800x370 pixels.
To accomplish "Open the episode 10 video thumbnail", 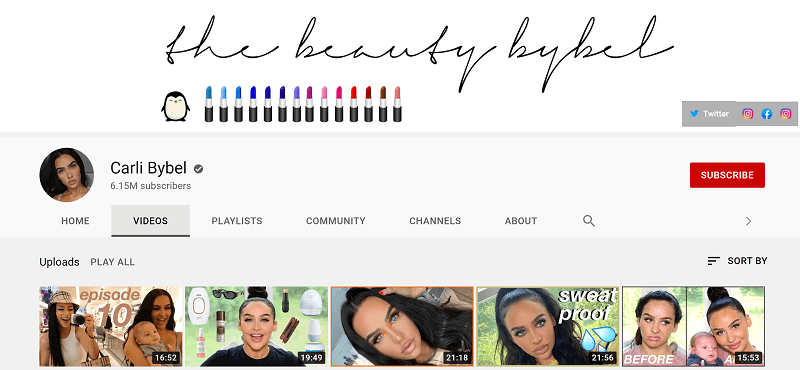I will click(x=111, y=326).
